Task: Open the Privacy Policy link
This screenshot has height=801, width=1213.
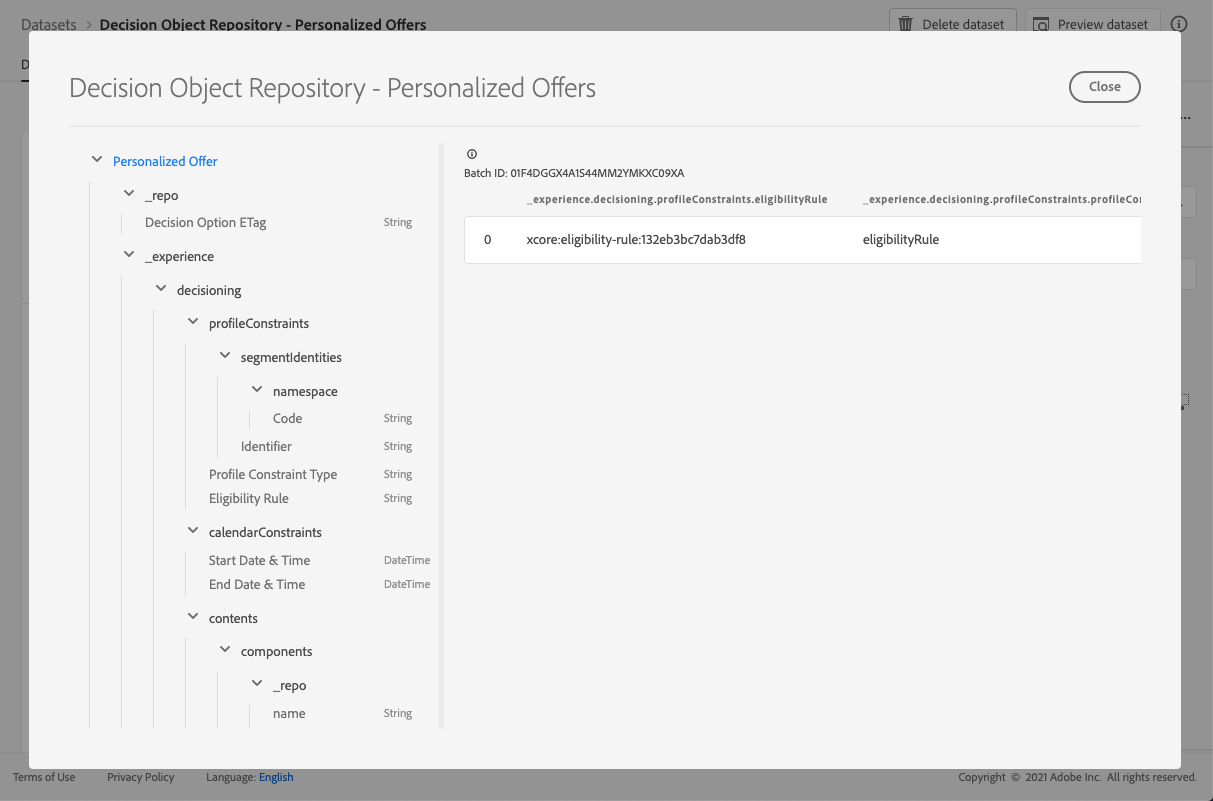Action: click(x=140, y=777)
